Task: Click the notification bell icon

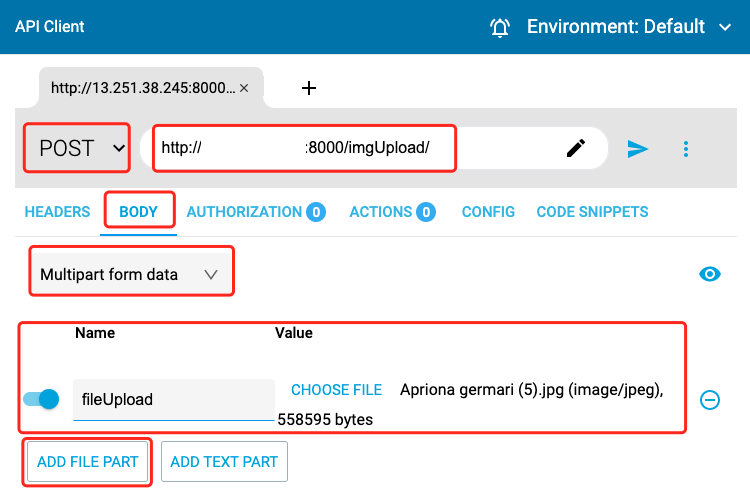Action: pos(500,28)
